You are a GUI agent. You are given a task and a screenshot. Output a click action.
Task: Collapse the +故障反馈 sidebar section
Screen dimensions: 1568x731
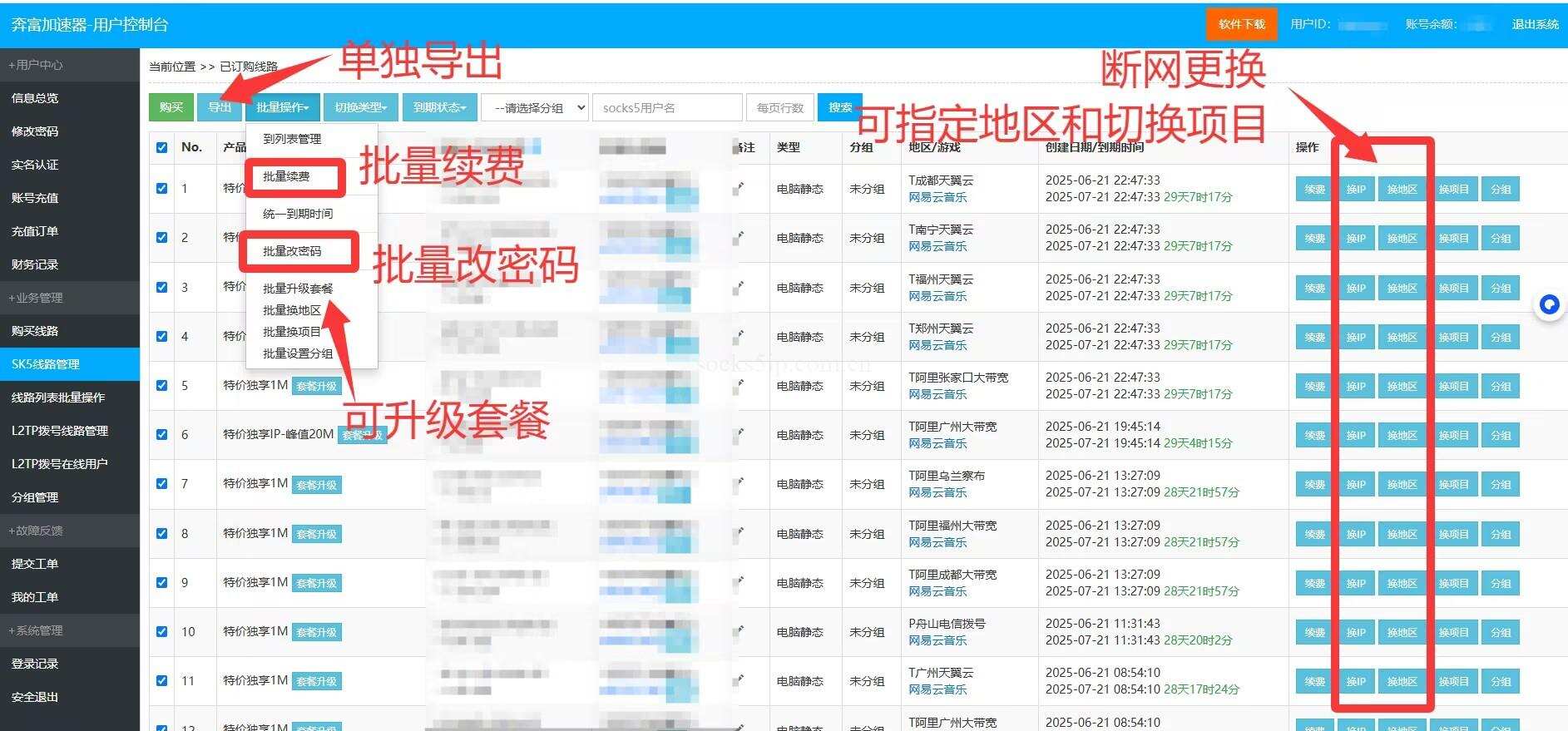tap(70, 531)
